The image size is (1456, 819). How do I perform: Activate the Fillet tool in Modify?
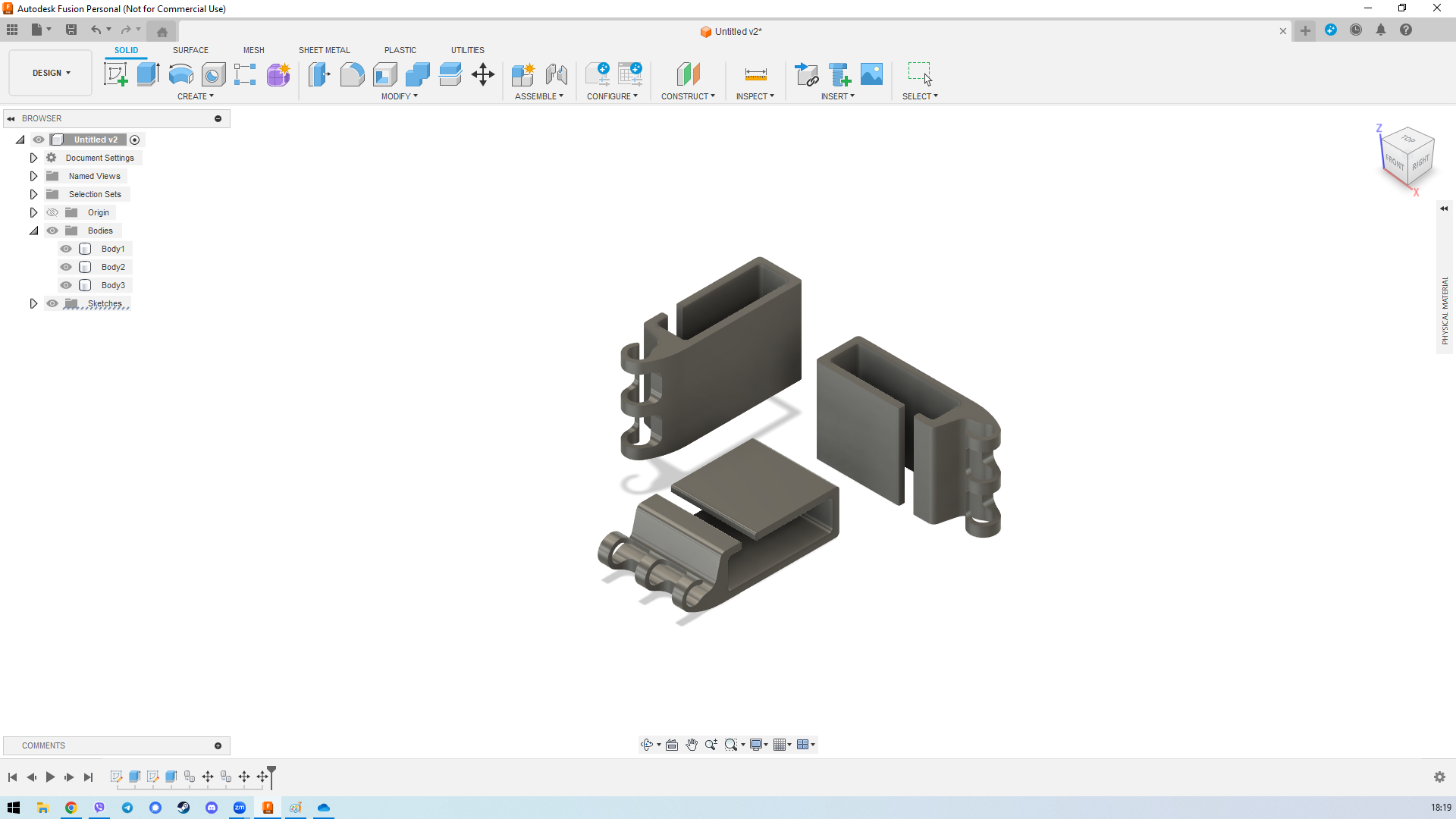[x=352, y=74]
